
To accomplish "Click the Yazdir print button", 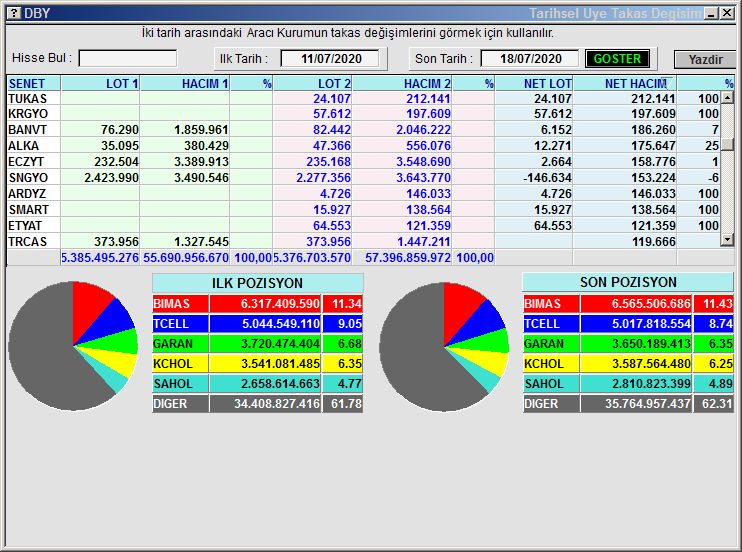I will pos(704,59).
